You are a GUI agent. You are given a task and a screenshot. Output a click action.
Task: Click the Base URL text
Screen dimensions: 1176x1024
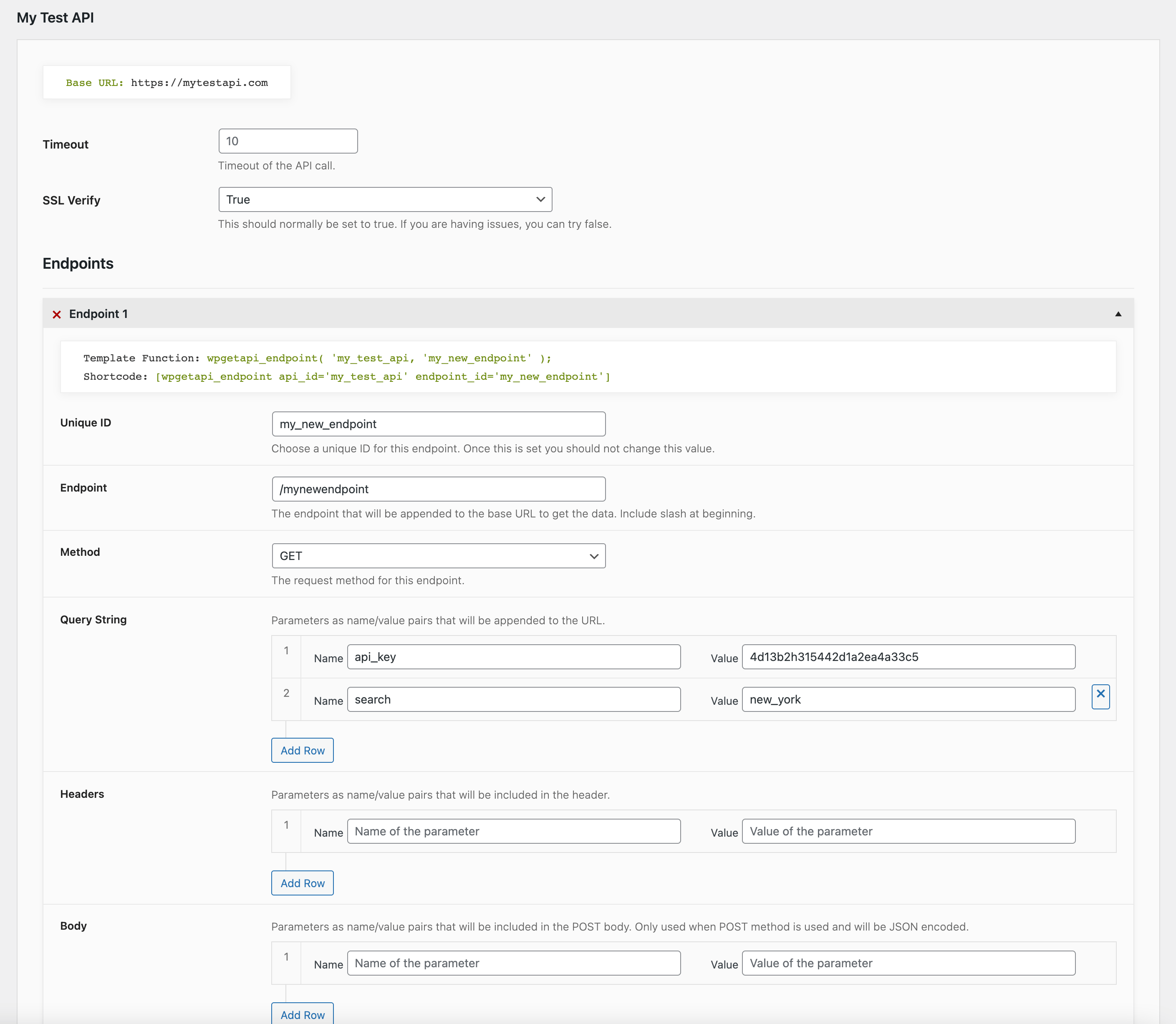[x=167, y=83]
